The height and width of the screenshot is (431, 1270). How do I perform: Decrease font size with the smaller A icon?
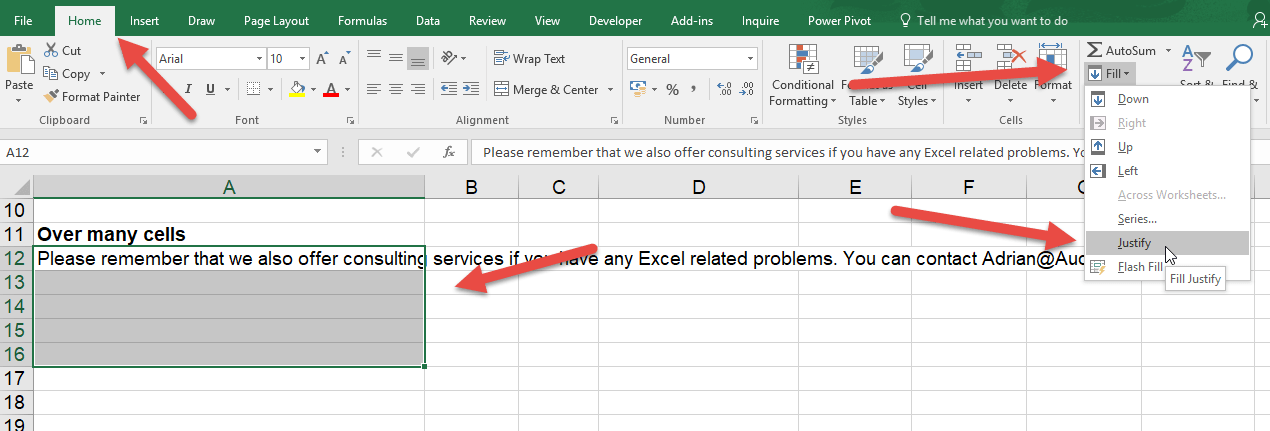point(345,59)
